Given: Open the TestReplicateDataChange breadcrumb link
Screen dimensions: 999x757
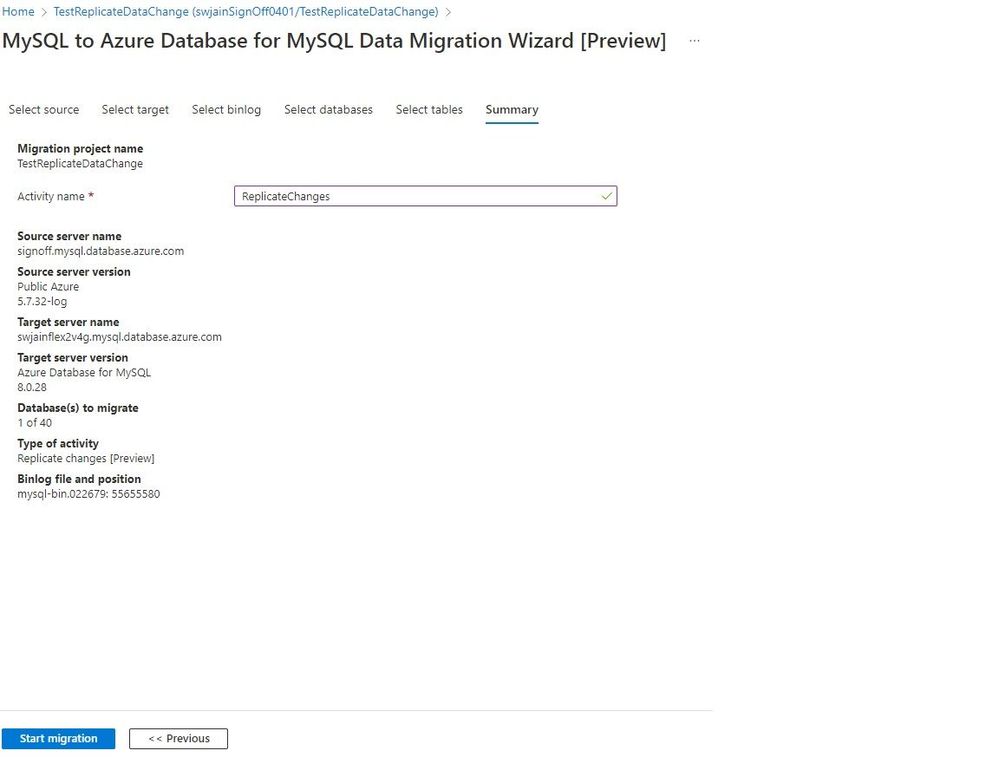Looking at the screenshot, I should point(246,11).
